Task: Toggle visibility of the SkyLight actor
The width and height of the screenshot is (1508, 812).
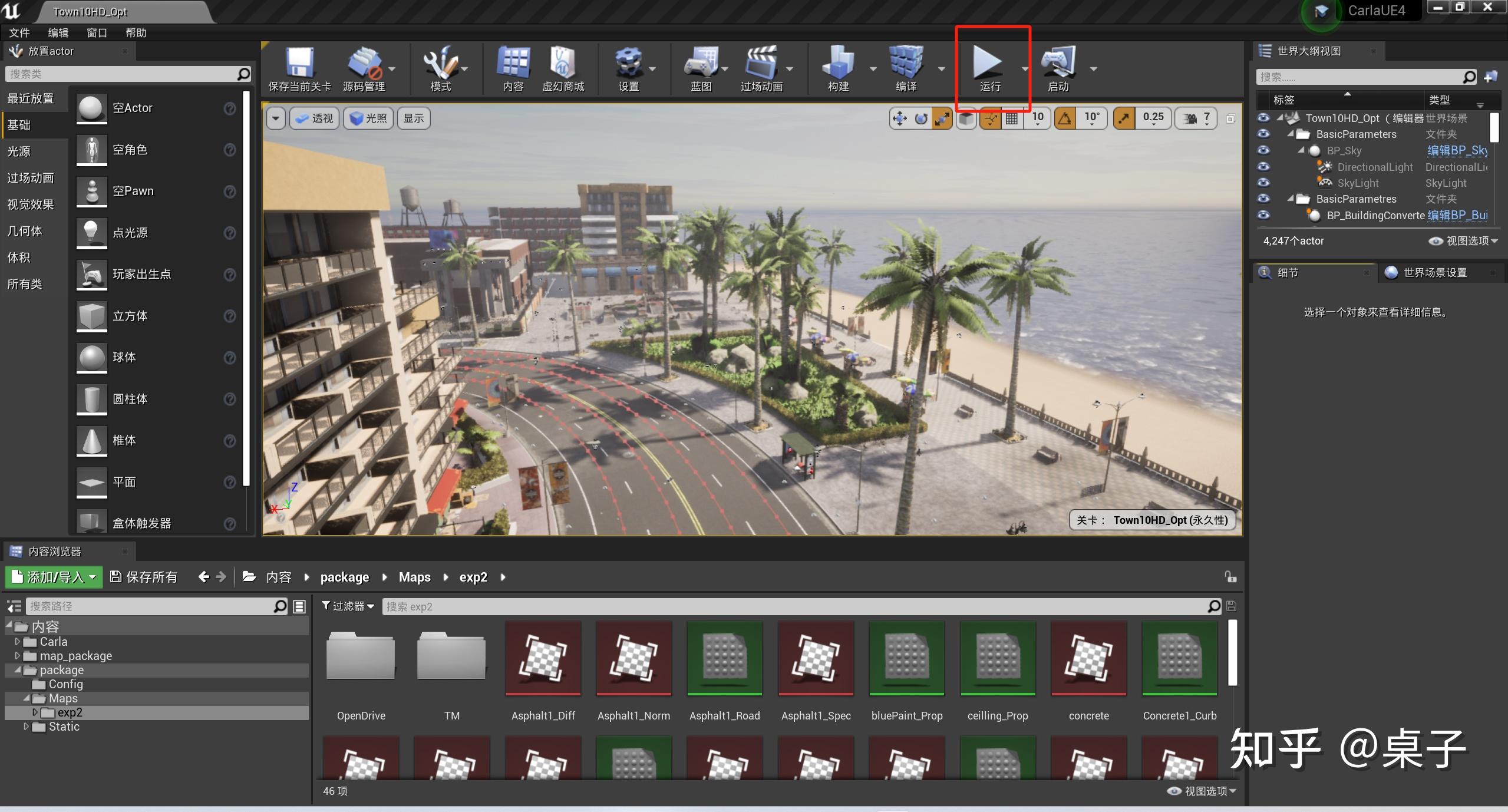Action: coord(1263,183)
